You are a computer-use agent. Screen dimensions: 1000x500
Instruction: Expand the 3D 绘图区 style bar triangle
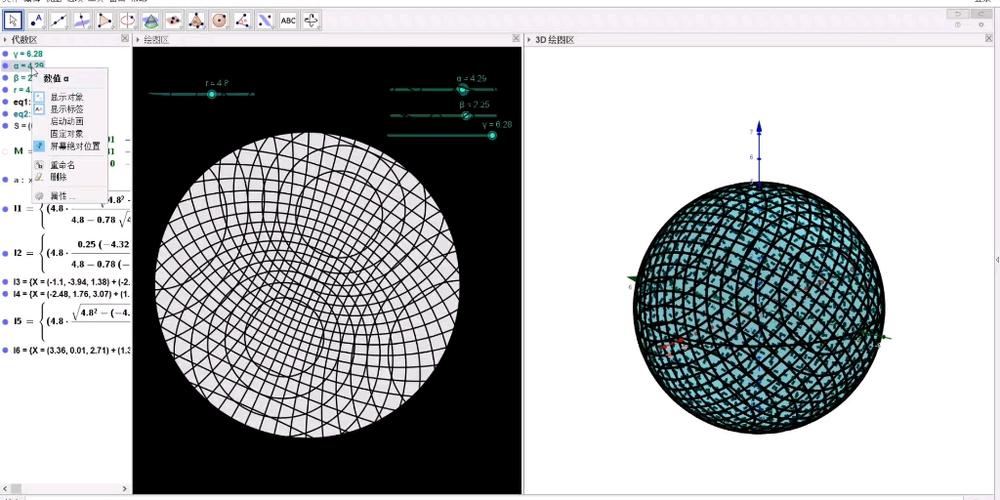528,40
